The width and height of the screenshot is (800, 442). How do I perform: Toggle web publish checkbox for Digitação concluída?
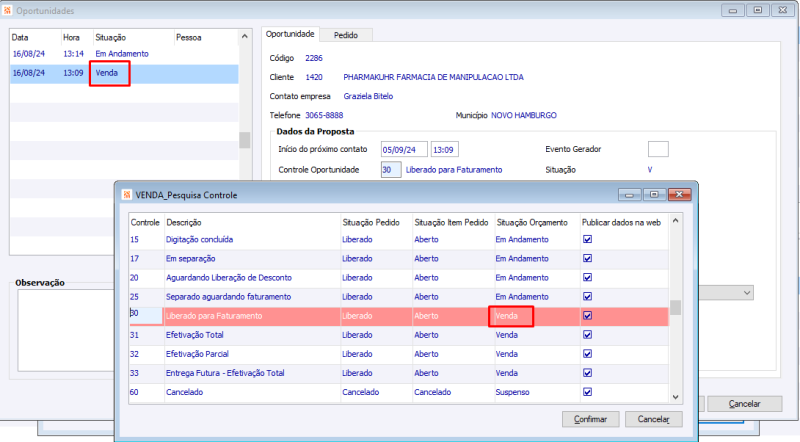587,239
